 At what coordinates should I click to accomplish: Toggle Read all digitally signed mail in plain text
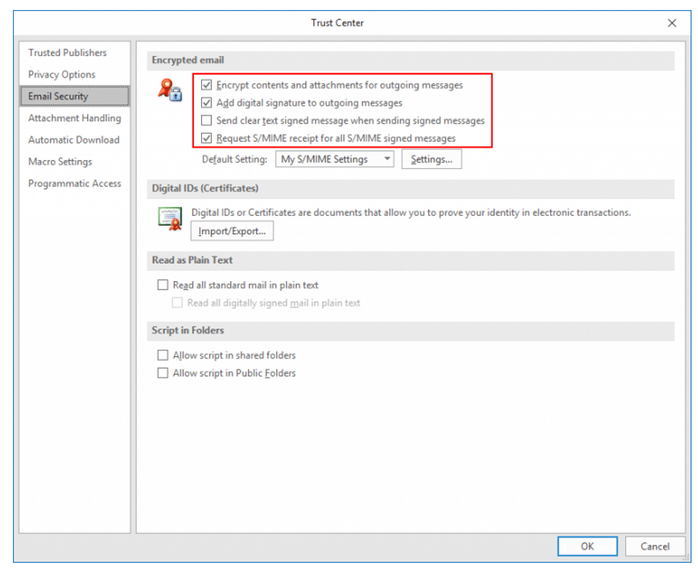tap(177, 303)
